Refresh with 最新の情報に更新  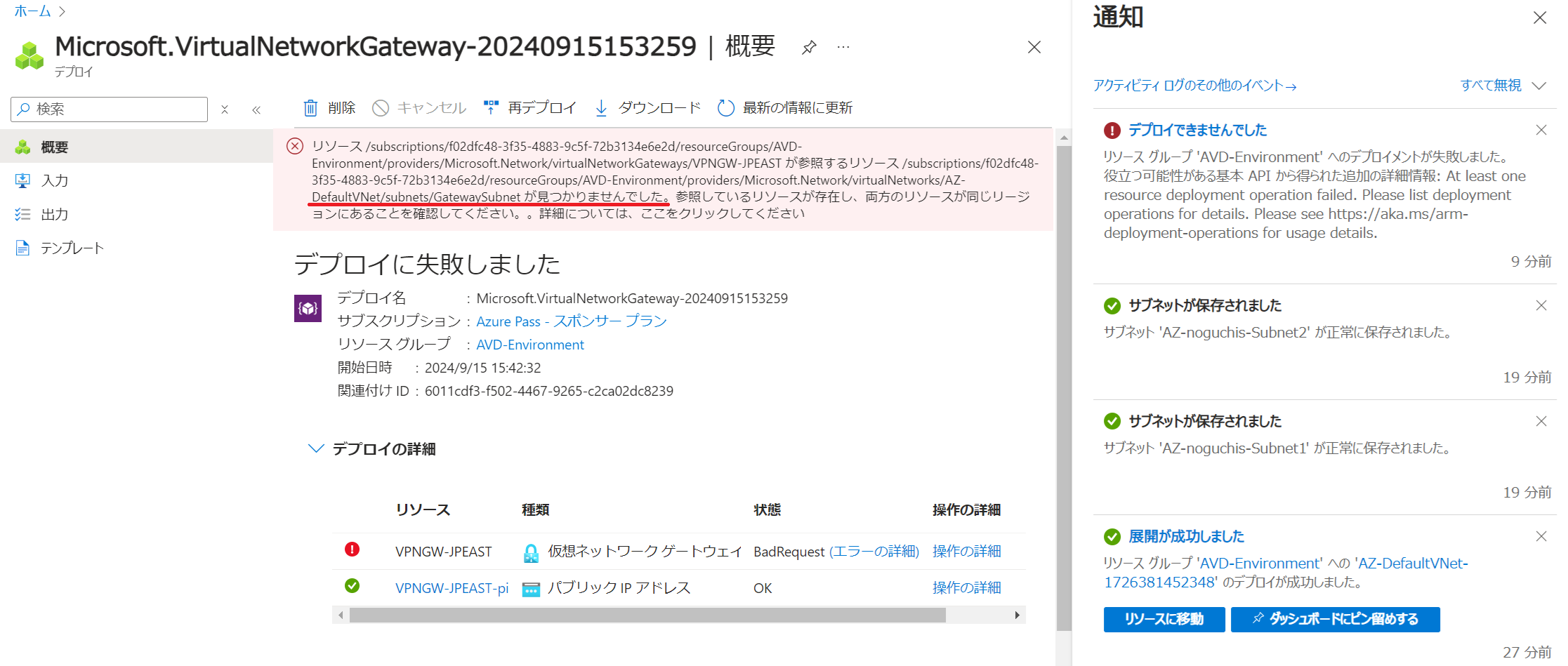point(785,108)
